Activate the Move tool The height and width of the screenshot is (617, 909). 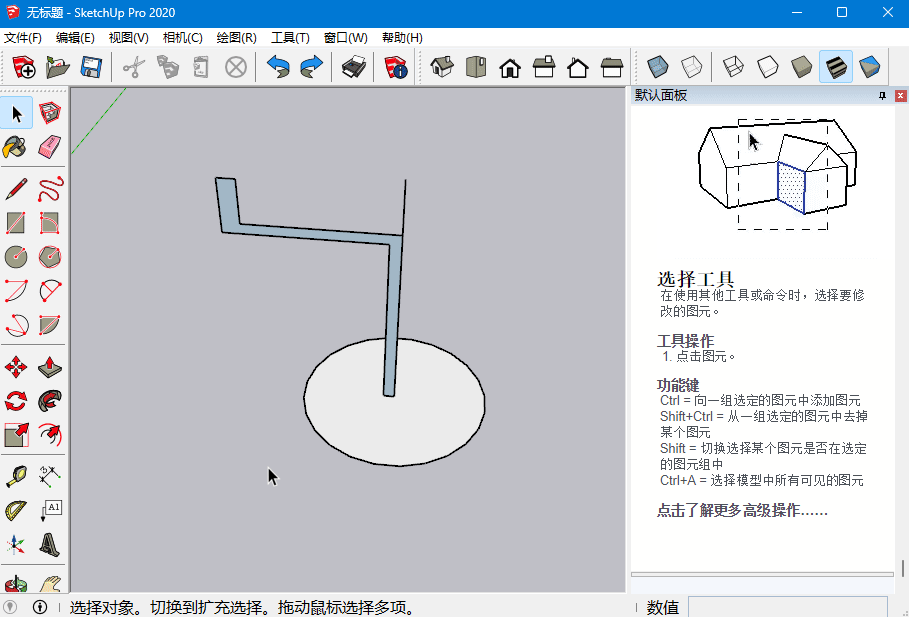click(15, 367)
